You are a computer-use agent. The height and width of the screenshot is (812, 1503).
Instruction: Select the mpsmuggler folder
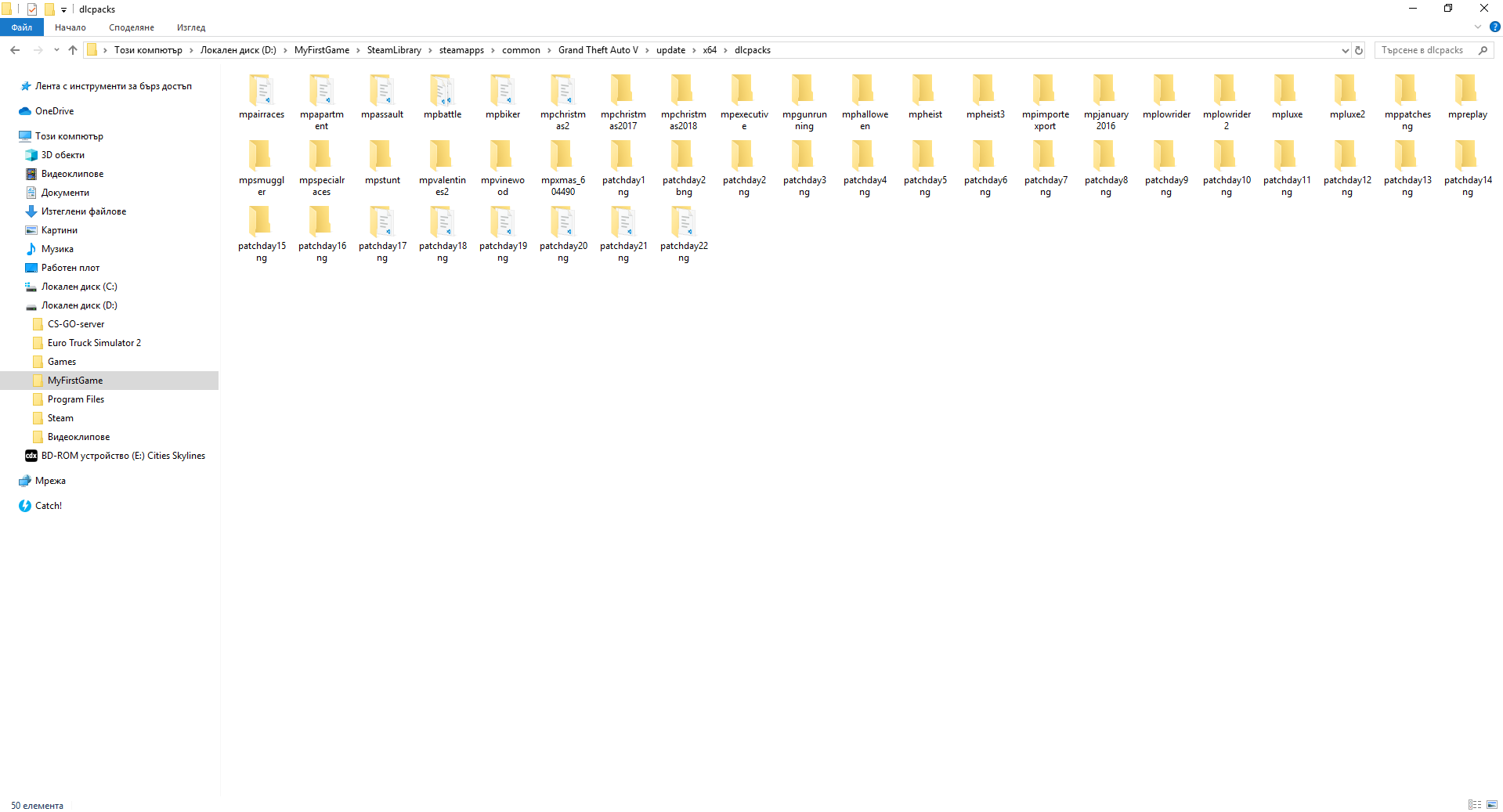click(261, 168)
